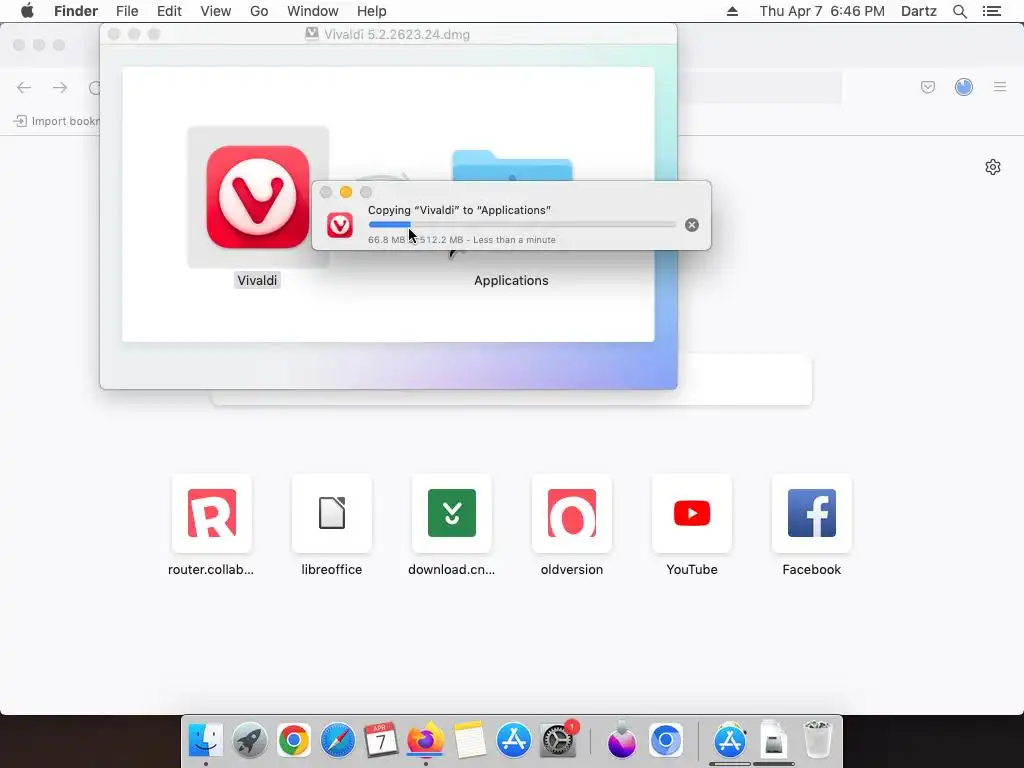
Task: Open Google Chrome from the Dock
Action: [x=294, y=741]
